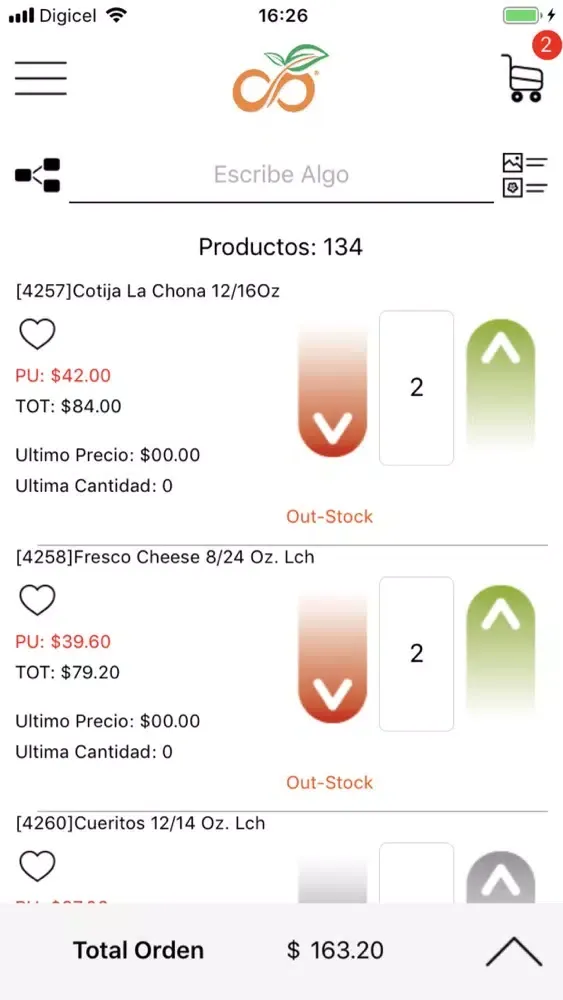Decrease Fresco Cheese quantity with red arrow

333,654
